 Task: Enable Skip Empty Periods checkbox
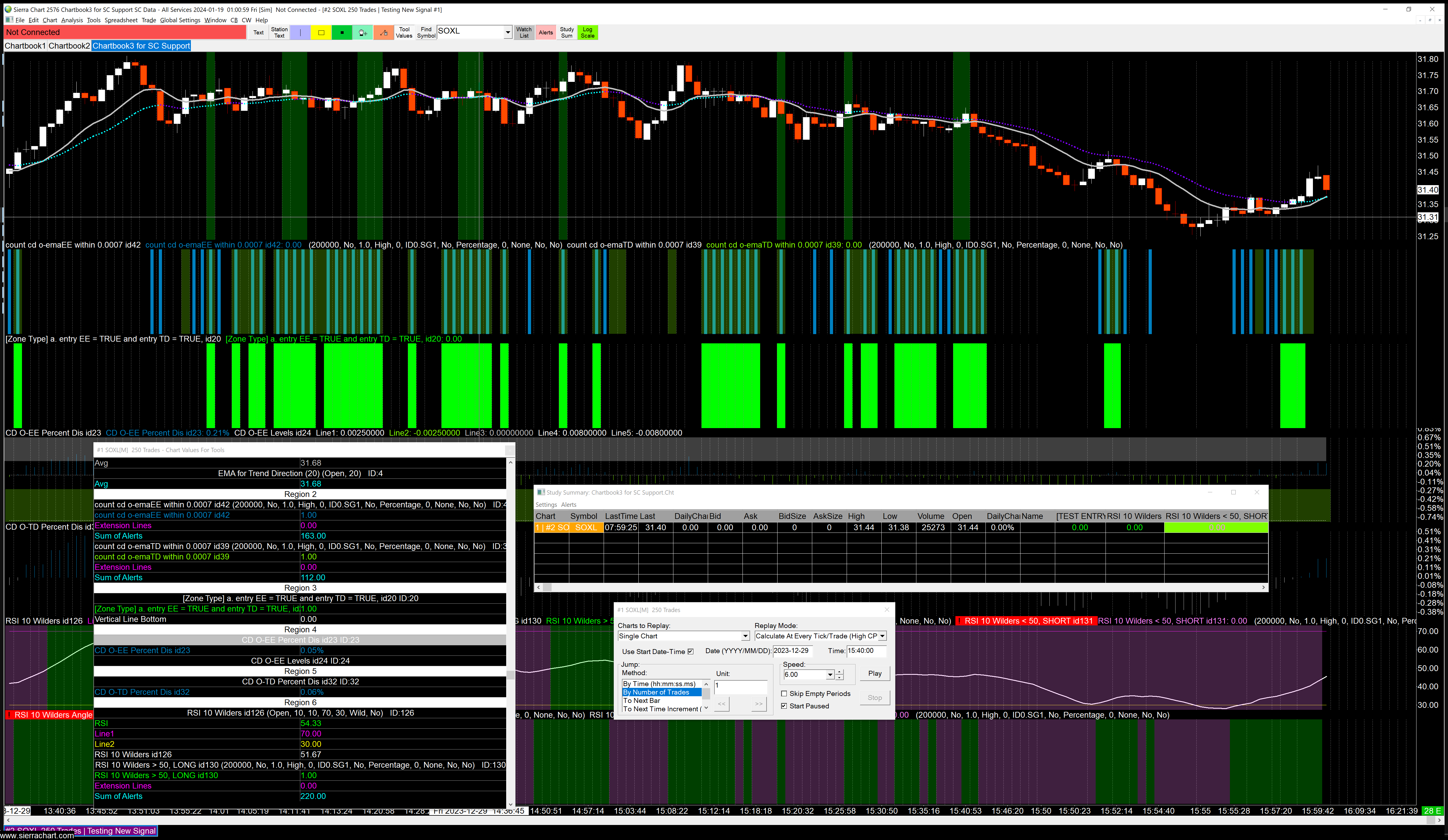[x=784, y=693]
